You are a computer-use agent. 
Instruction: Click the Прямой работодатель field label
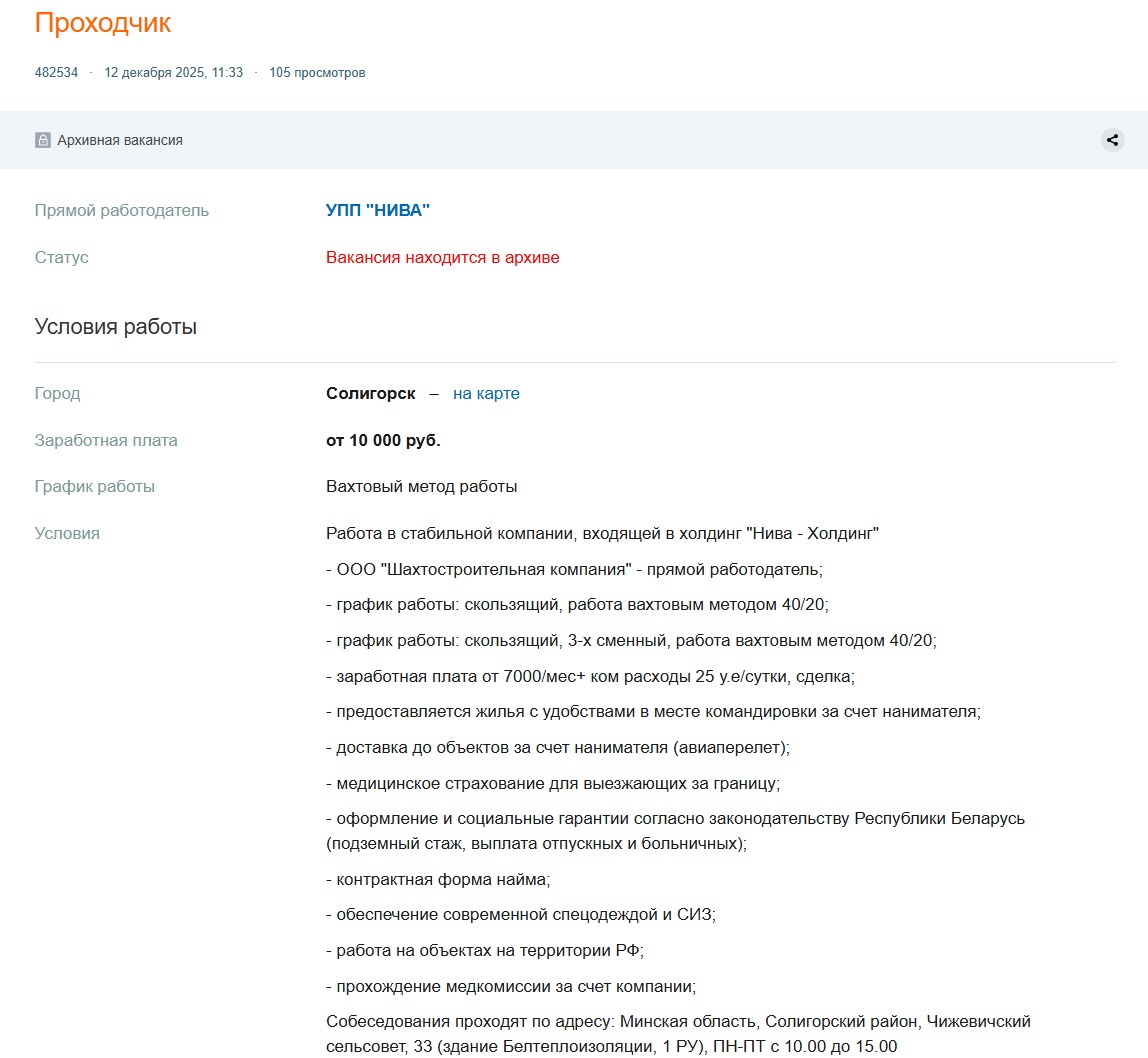click(x=122, y=210)
